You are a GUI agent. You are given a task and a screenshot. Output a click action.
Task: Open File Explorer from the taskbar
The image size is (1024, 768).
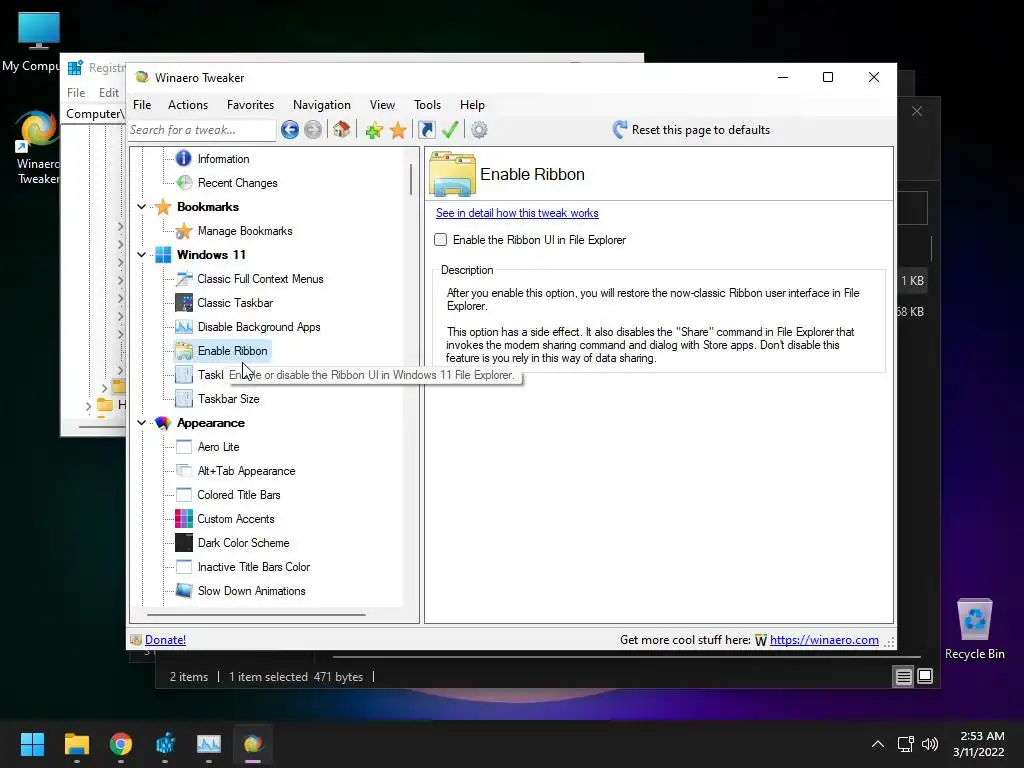(76, 744)
